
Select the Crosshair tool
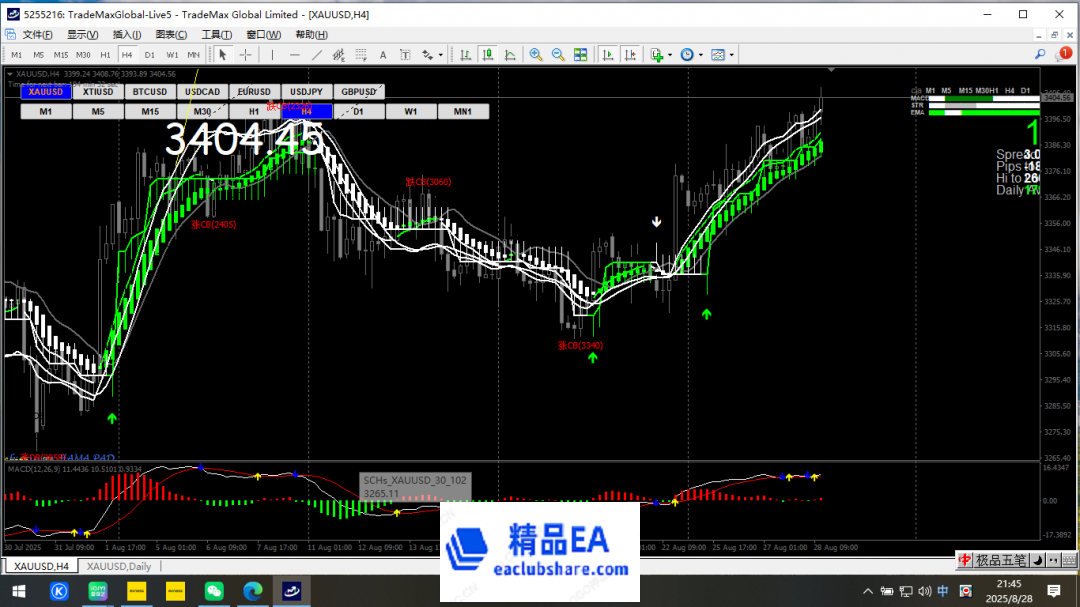245,54
